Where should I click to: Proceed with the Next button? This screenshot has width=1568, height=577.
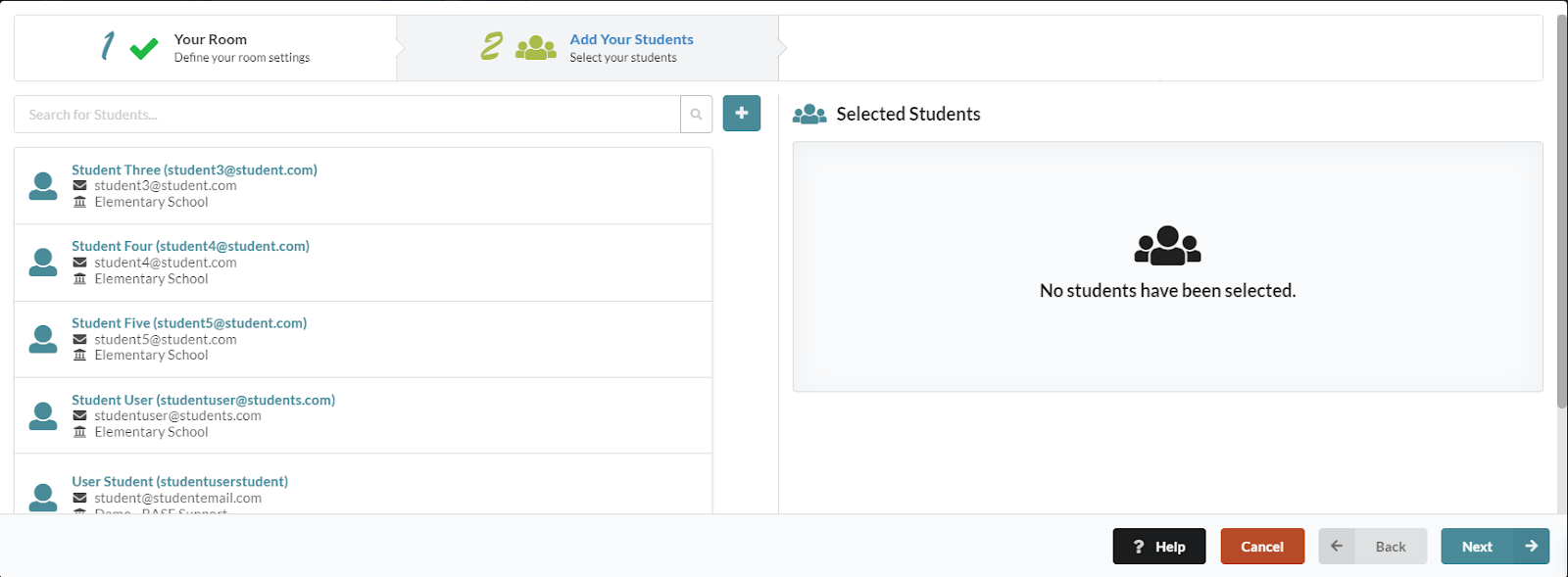click(1495, 547)
